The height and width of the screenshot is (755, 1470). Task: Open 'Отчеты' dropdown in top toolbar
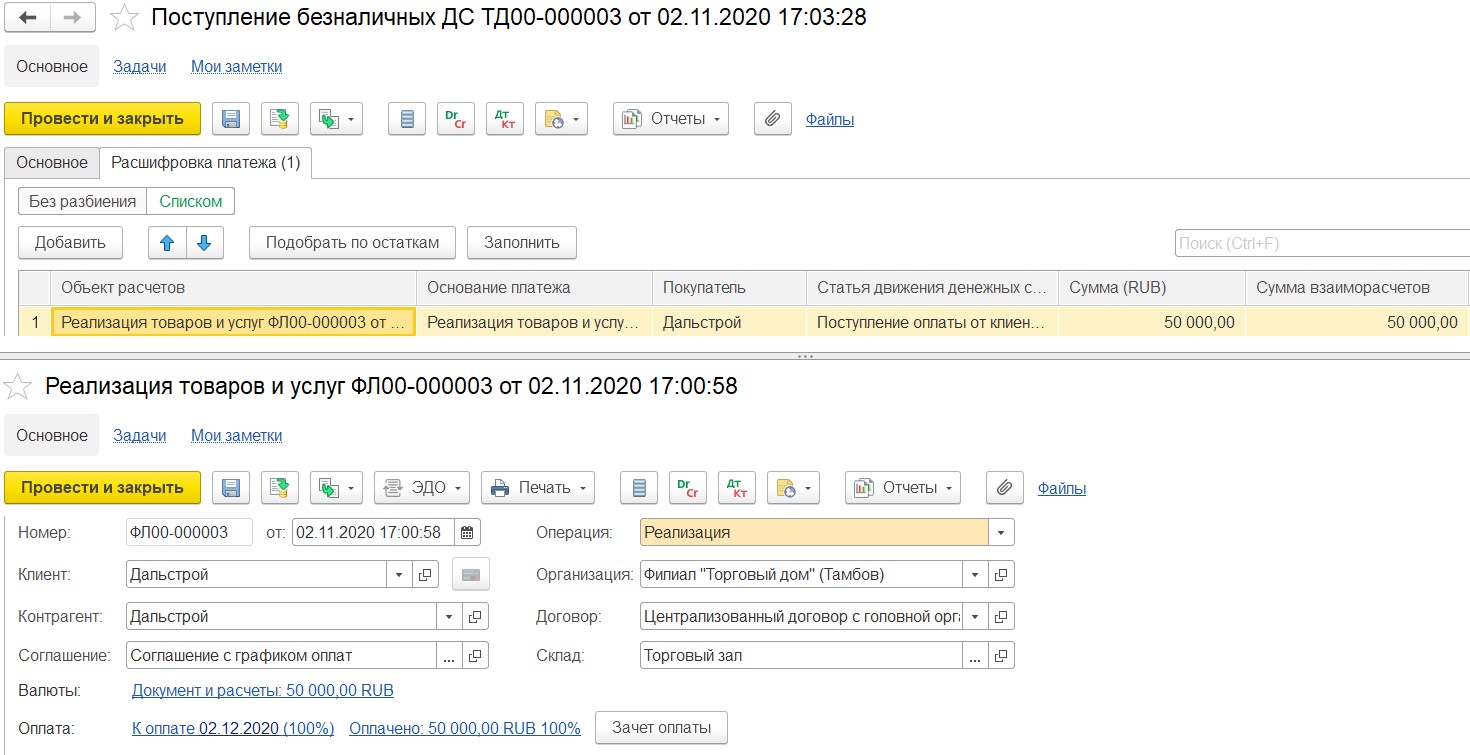point(670,119)
